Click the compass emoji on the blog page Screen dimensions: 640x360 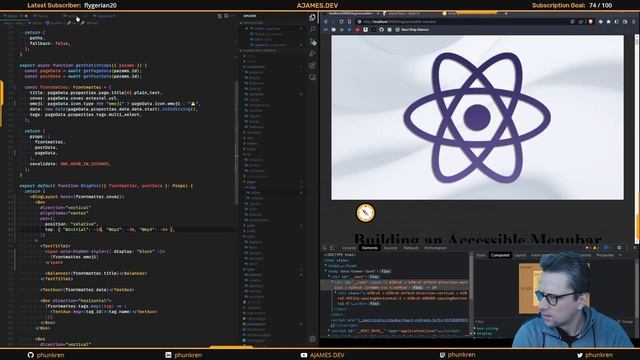[365, 213]
